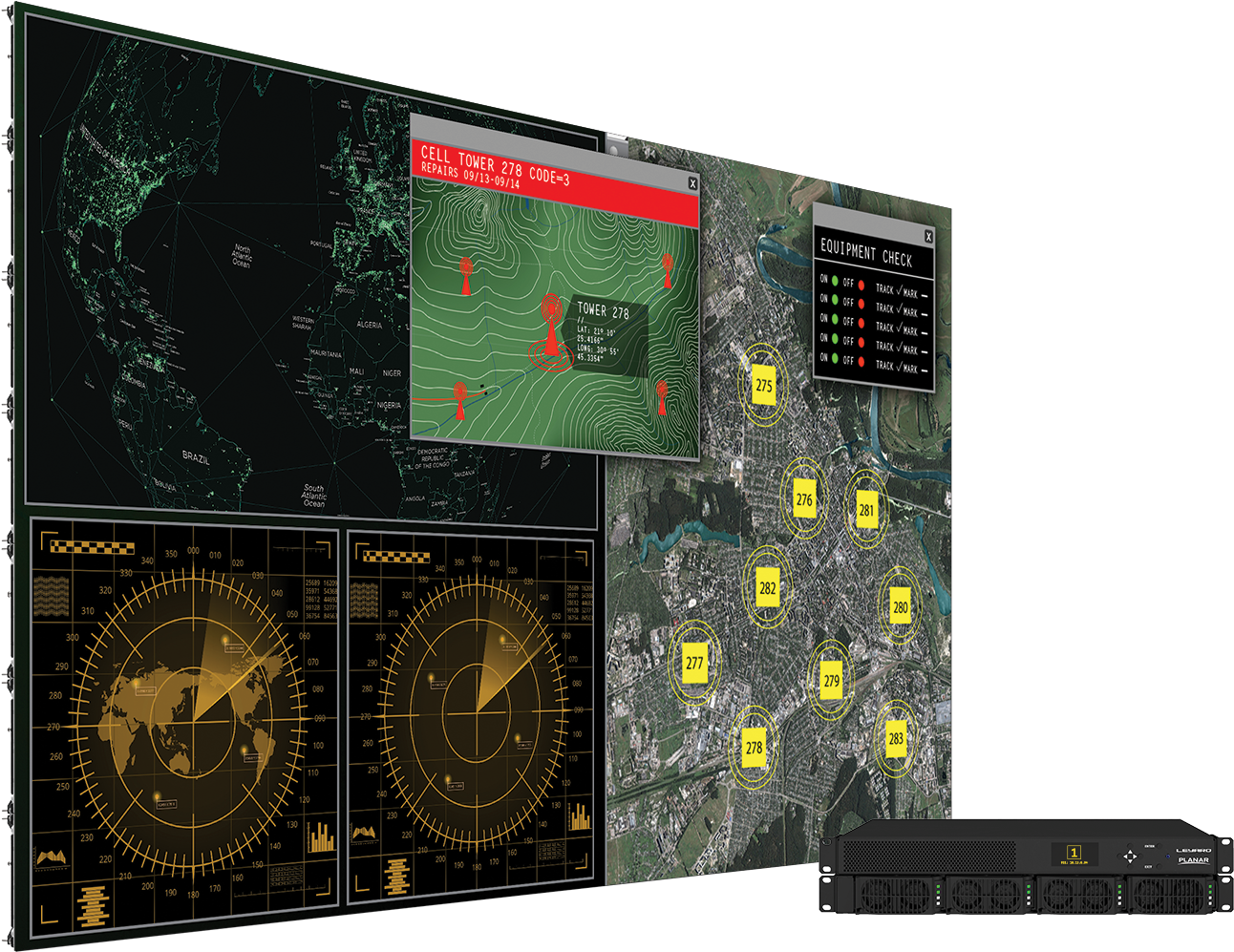Viewport: 1234px width, 952px height.
Task: Click yellow tower marker 277
Action: point(694,662)
